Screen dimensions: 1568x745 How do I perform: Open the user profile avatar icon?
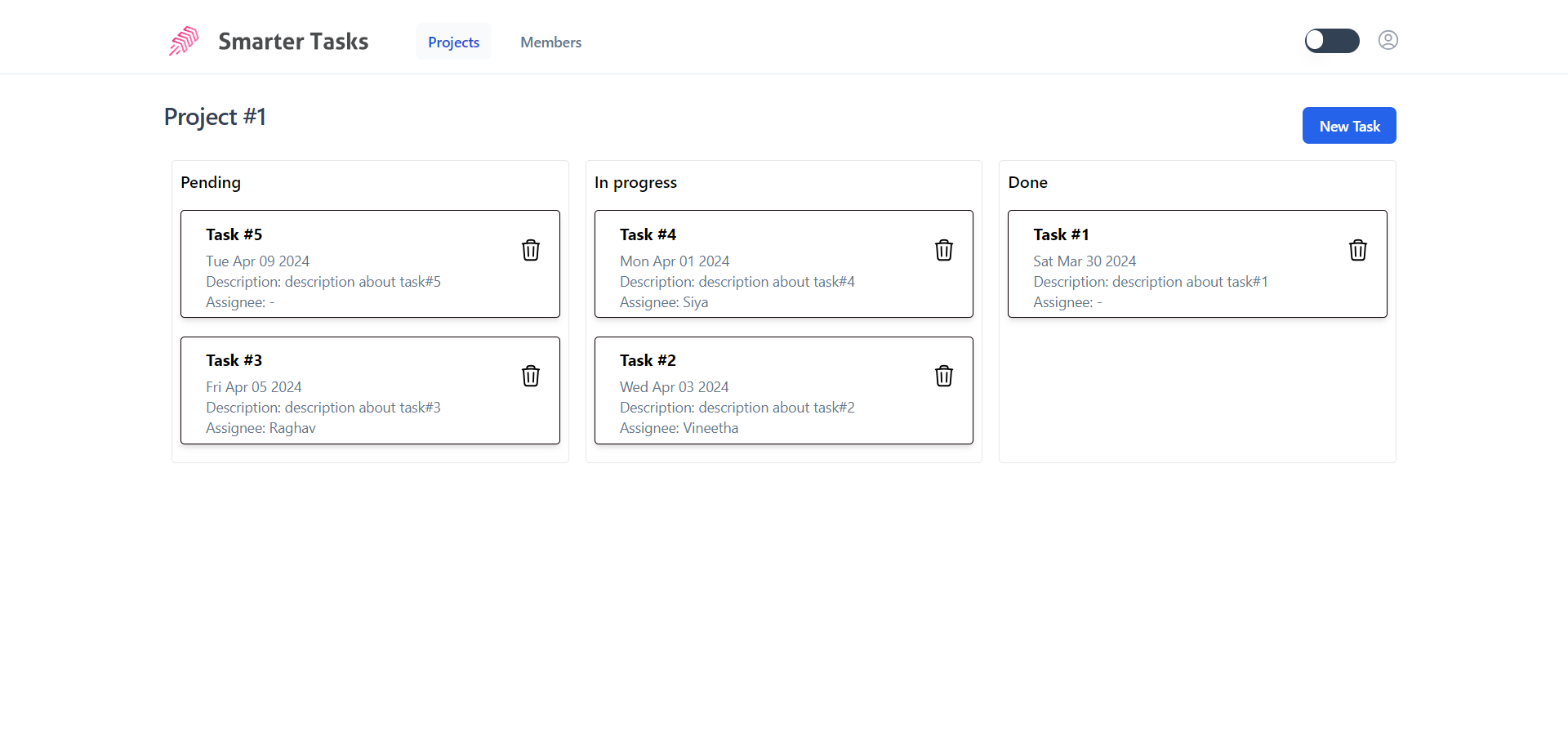pos(1388,40)
